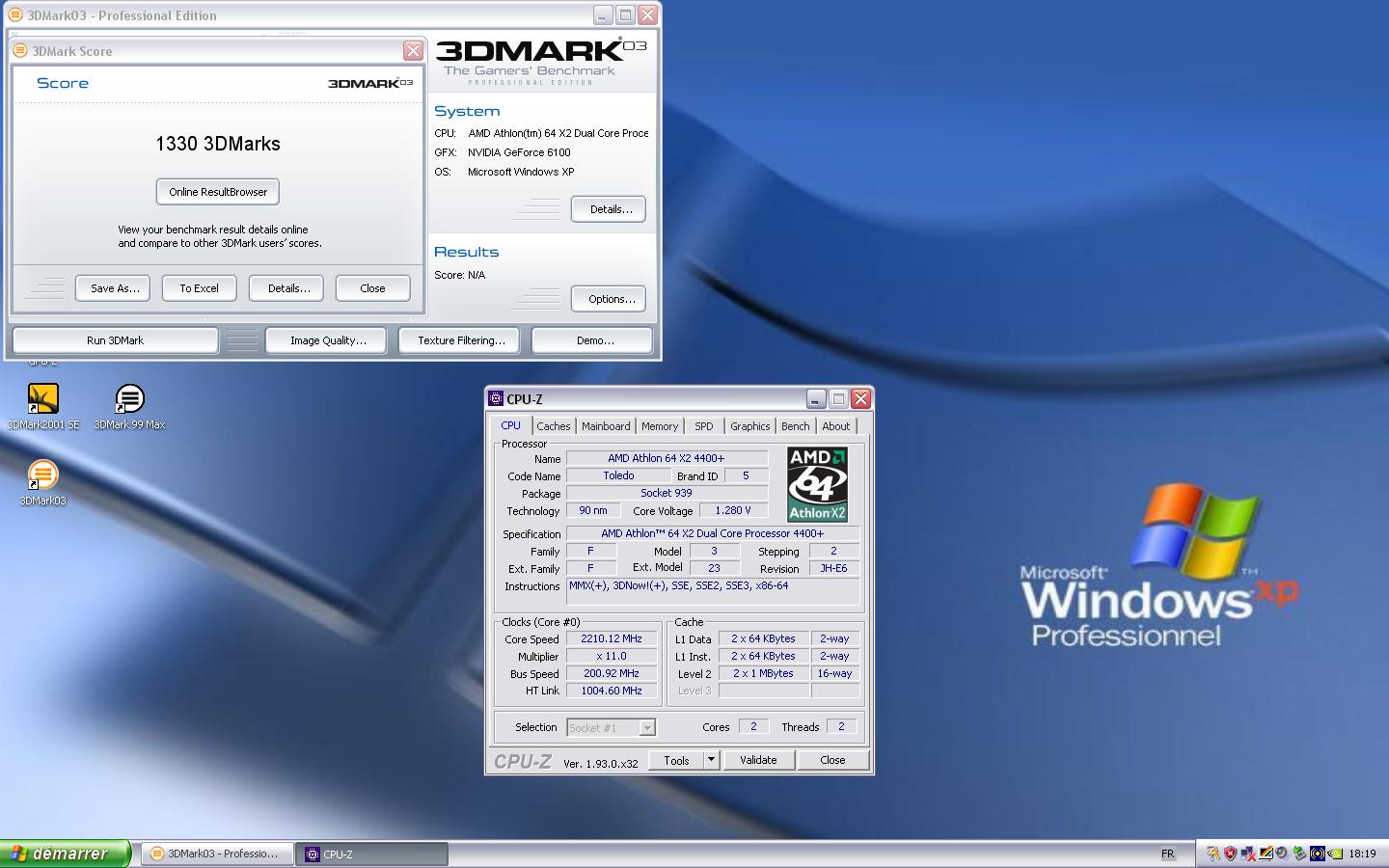Click the speaker audio tray icon
This screenshot has width=1389, height=868.
(x=1282, y=854)
